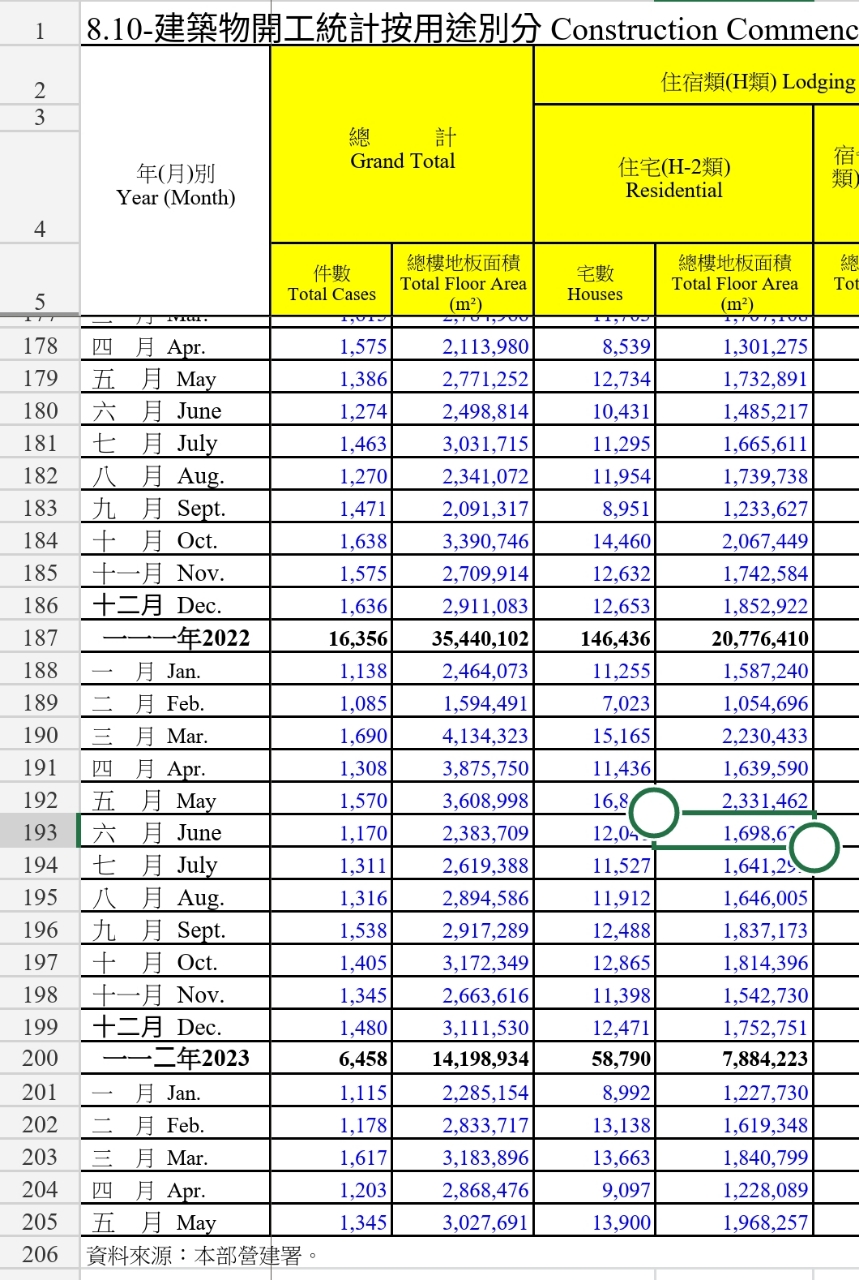Screen dimensions: 859x1280
Task: Select the cell showing 7,884,223
Action: point(735,1058)
